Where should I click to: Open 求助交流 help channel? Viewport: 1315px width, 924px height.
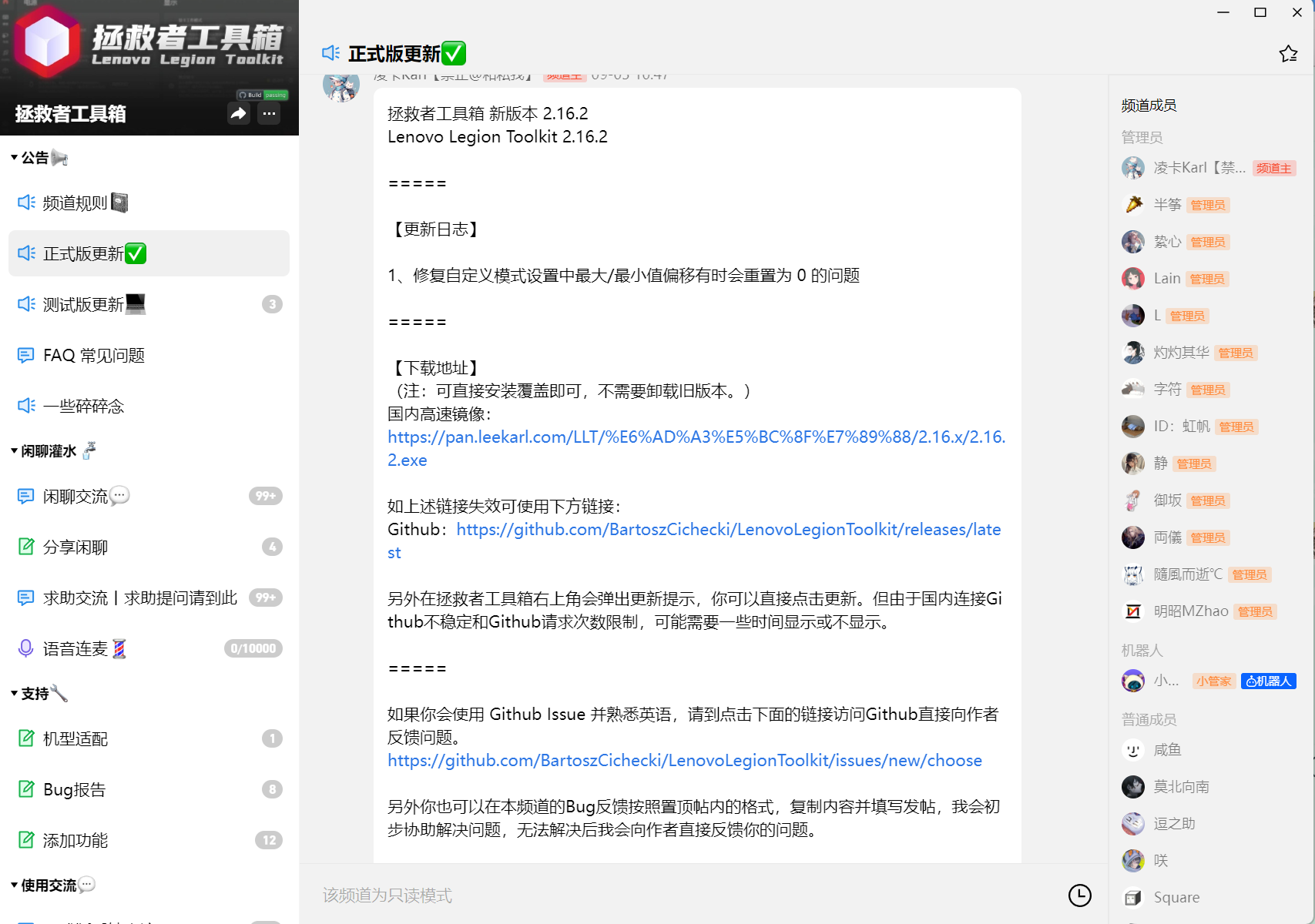click(149, 598)
